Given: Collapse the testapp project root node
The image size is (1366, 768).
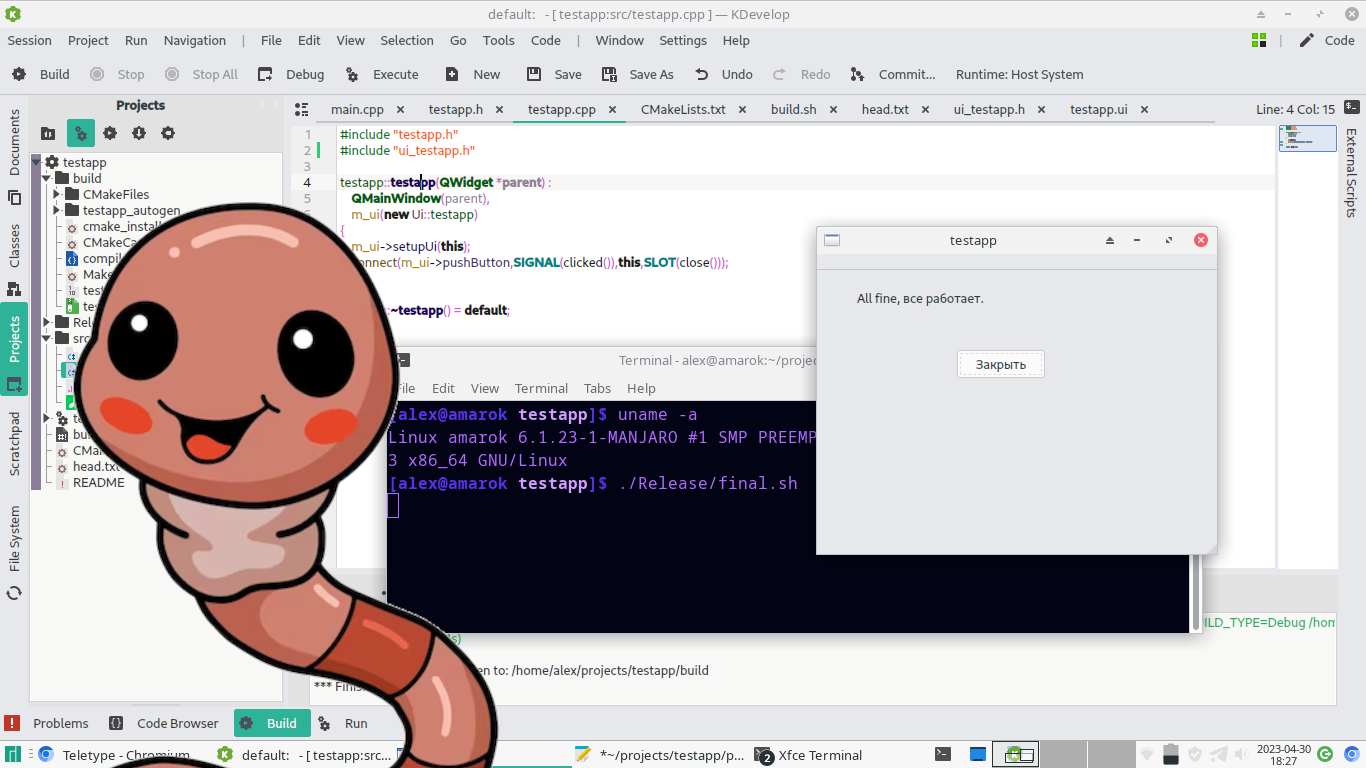Looking at the screenshot, I should tap(37, 162).
